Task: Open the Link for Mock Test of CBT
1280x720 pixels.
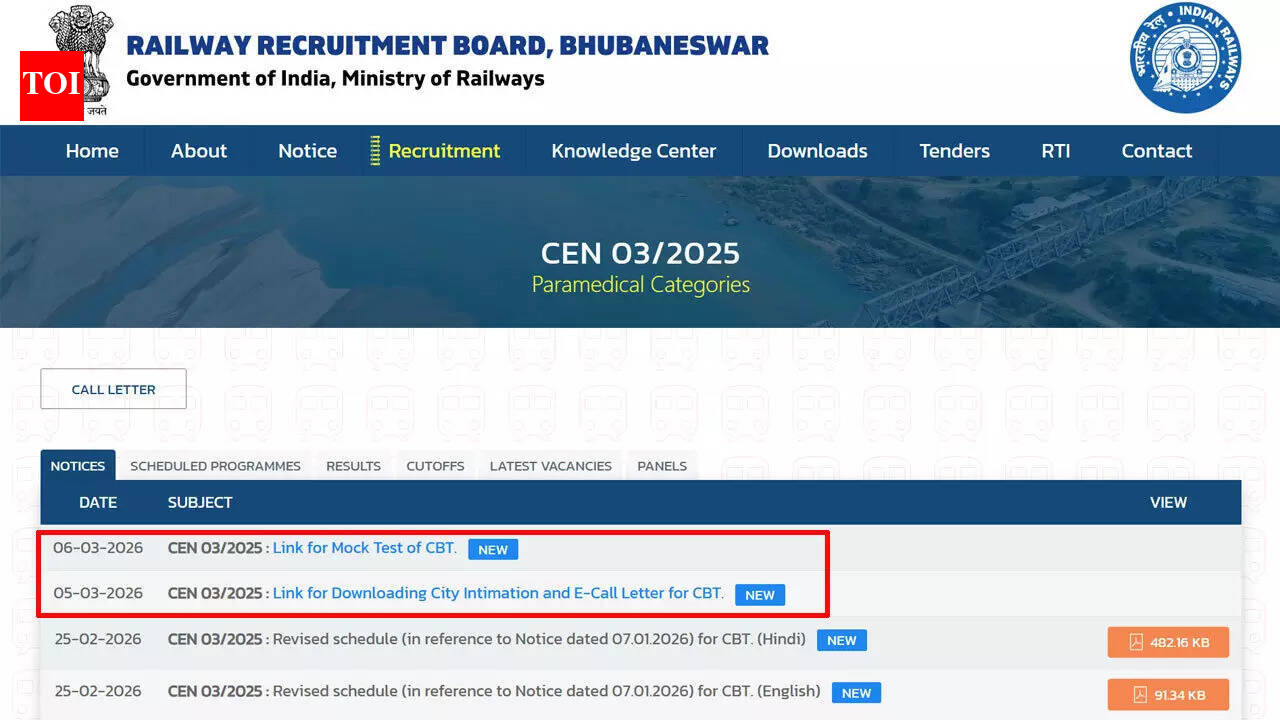Action: click(x=364, y=548)
